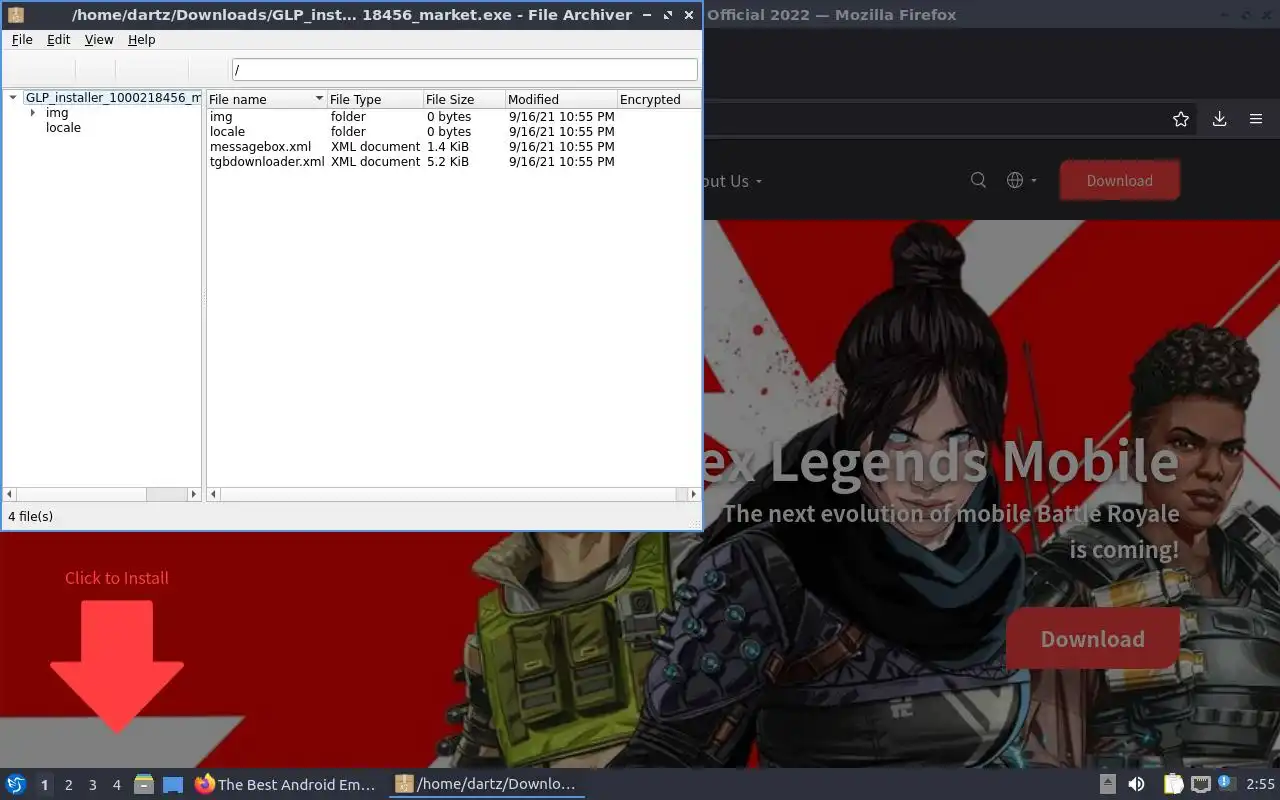Image resolution: width=1280 pixels, height=800 pixels.
Task: Click show desktop taskbar icon
Action: click(173, 784)
